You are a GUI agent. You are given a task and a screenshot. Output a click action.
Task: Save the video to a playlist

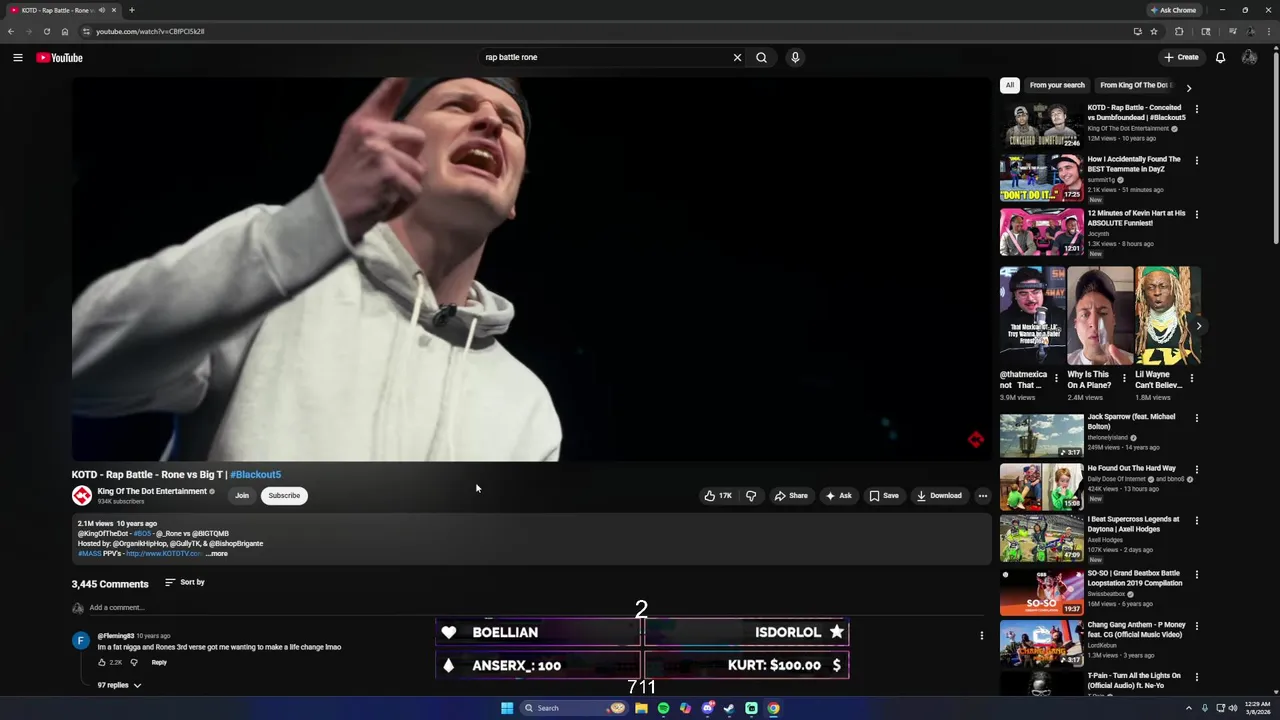coord(884,496)
